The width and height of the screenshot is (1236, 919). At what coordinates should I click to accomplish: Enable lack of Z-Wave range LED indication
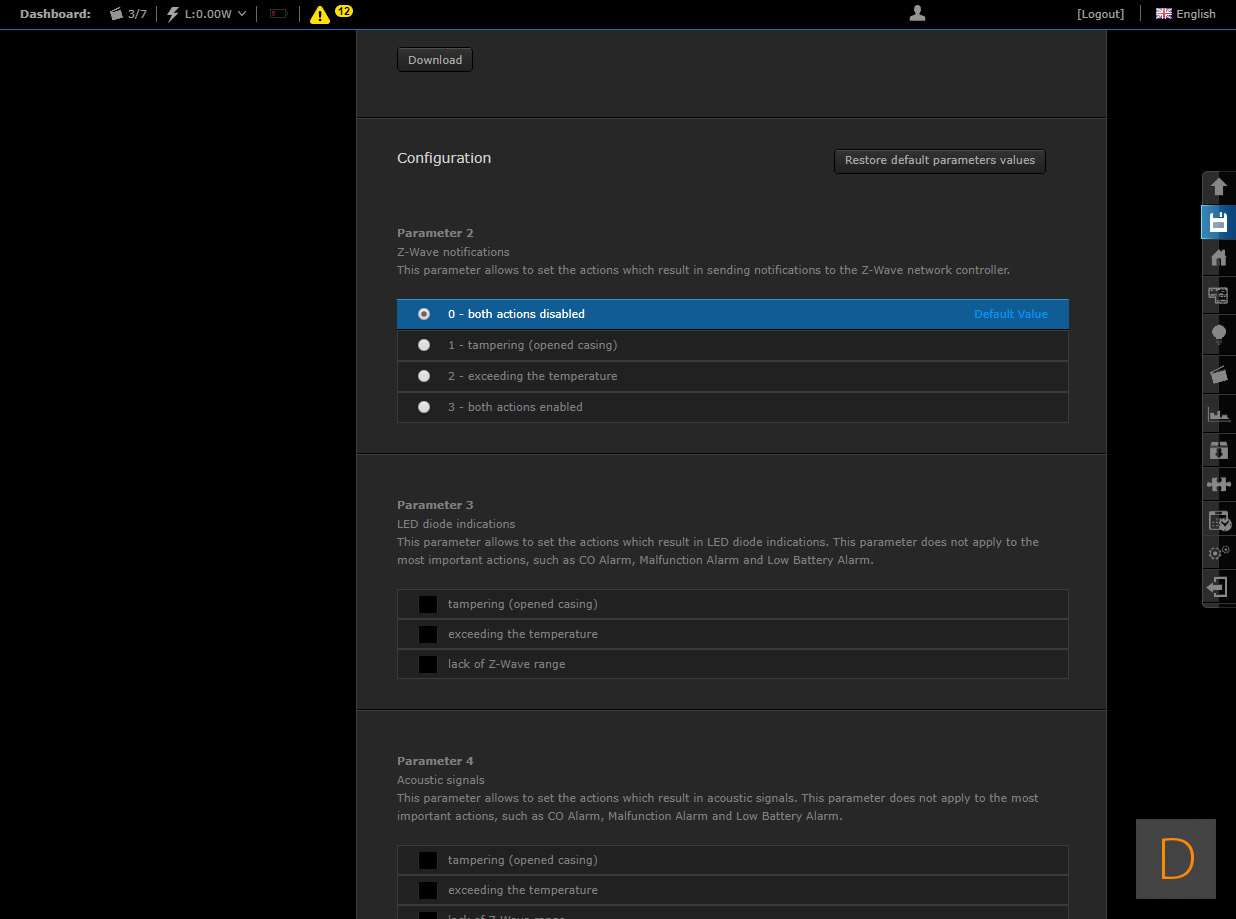click(x=428, y=664)
